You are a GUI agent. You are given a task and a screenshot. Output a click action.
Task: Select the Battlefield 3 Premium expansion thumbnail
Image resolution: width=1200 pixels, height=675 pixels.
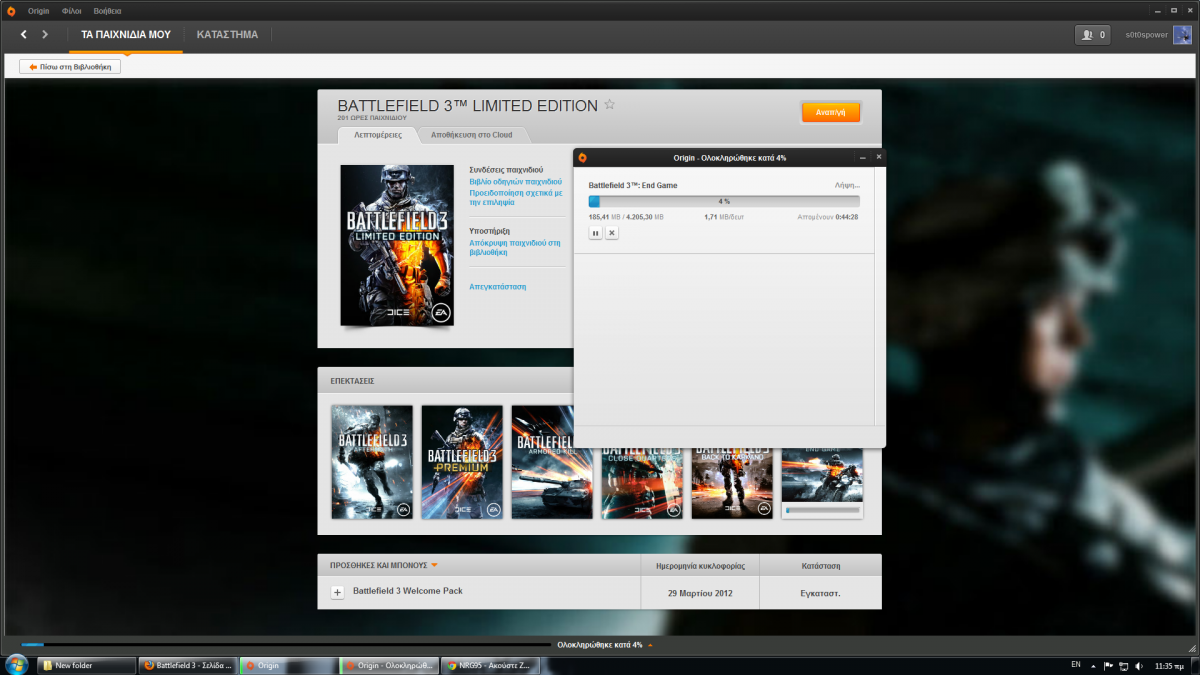[x=462, y=462]
